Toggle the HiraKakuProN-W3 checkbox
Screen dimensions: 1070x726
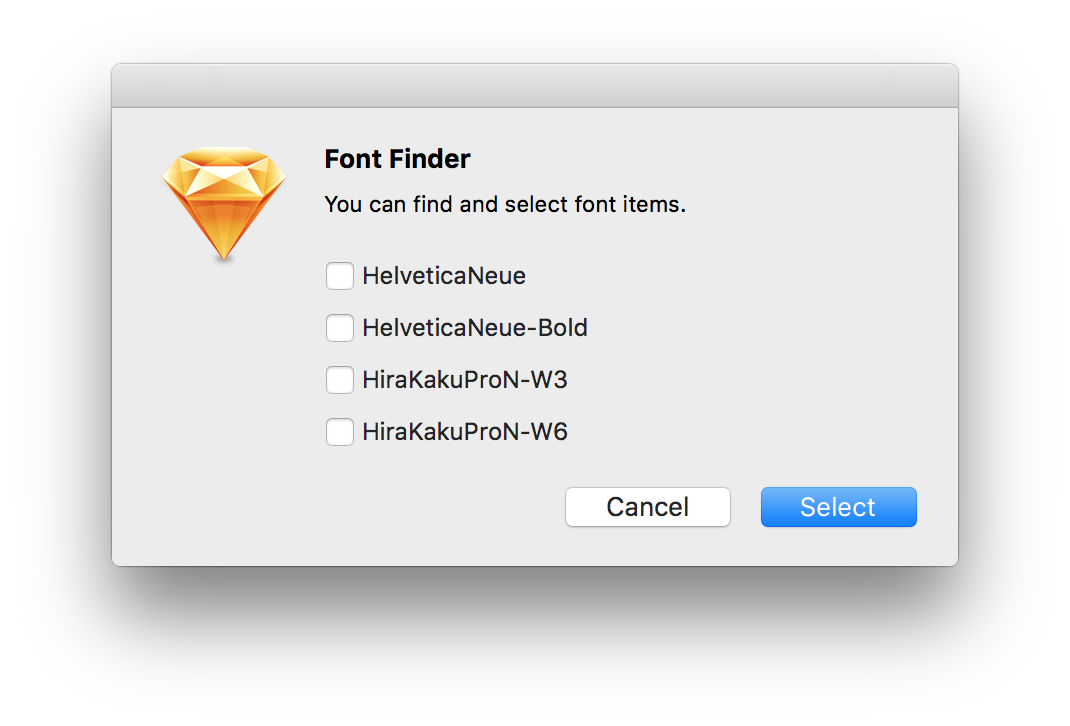pyautogui.click(x=339, y=379)
